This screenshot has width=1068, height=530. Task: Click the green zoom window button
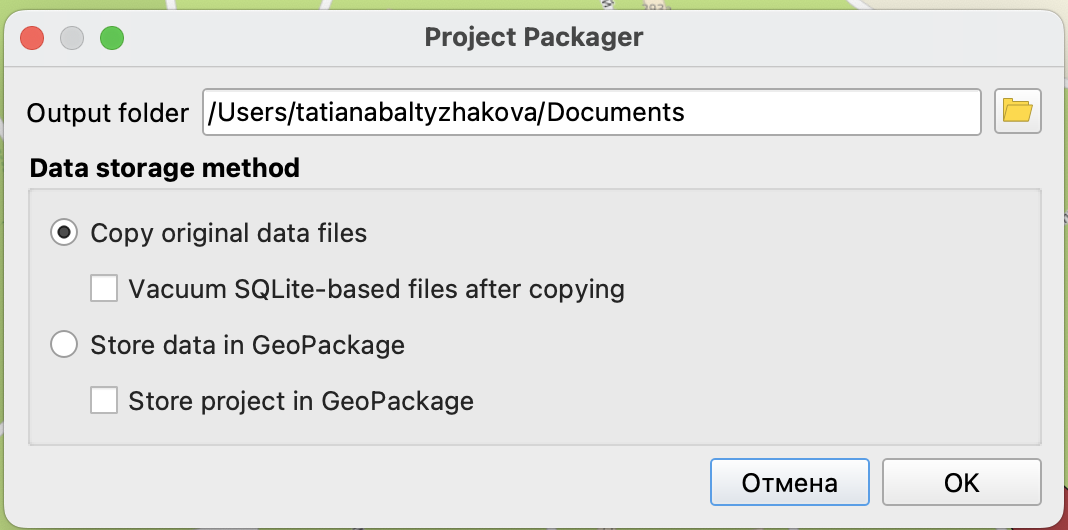tap(111, 39)
